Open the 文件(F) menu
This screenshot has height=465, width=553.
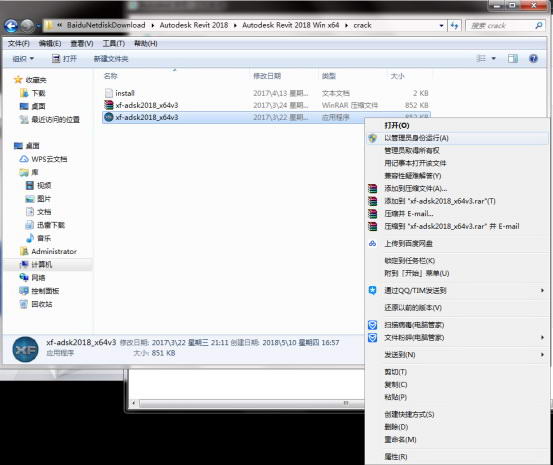click(19, 43)
